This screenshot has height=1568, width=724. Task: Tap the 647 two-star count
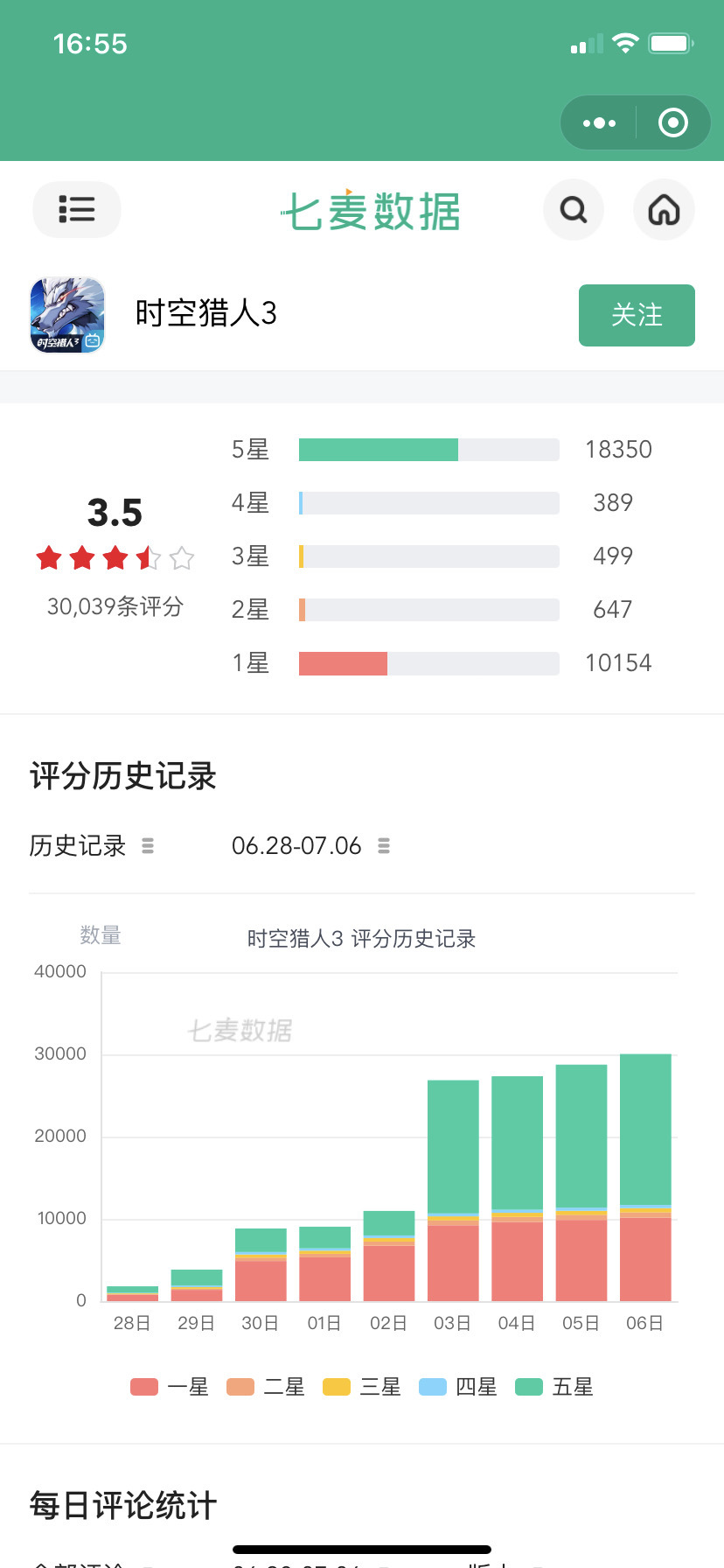point(613,610)
